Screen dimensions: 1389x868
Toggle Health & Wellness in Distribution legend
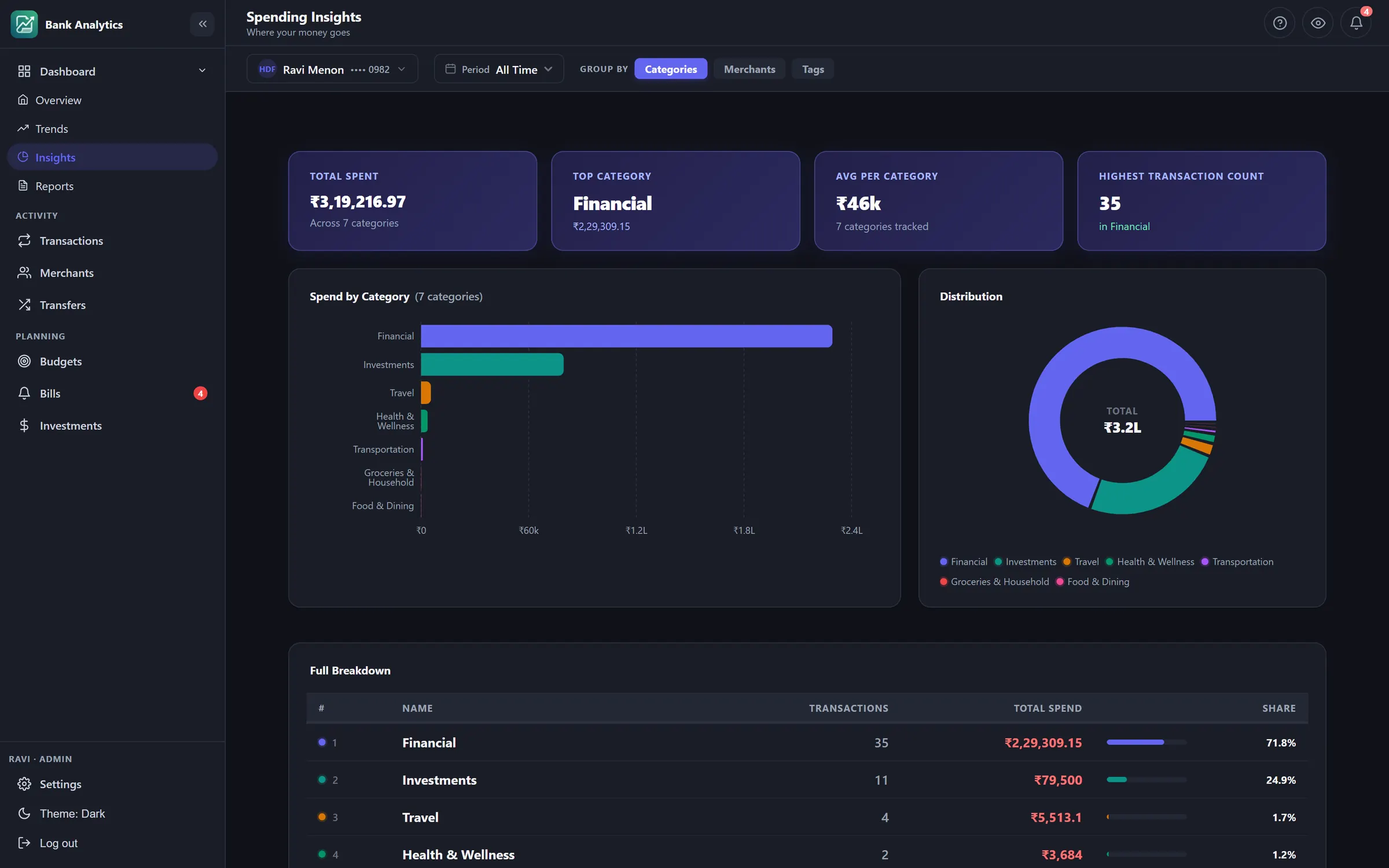(1150, 562)
